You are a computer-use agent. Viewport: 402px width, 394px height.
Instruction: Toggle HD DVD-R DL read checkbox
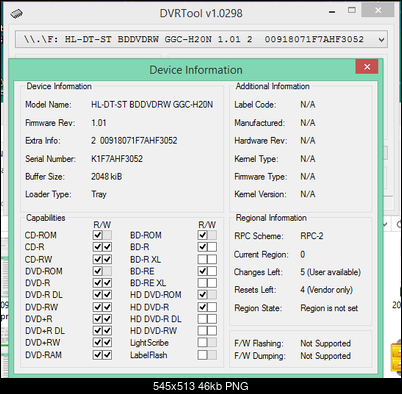point(202,319)
